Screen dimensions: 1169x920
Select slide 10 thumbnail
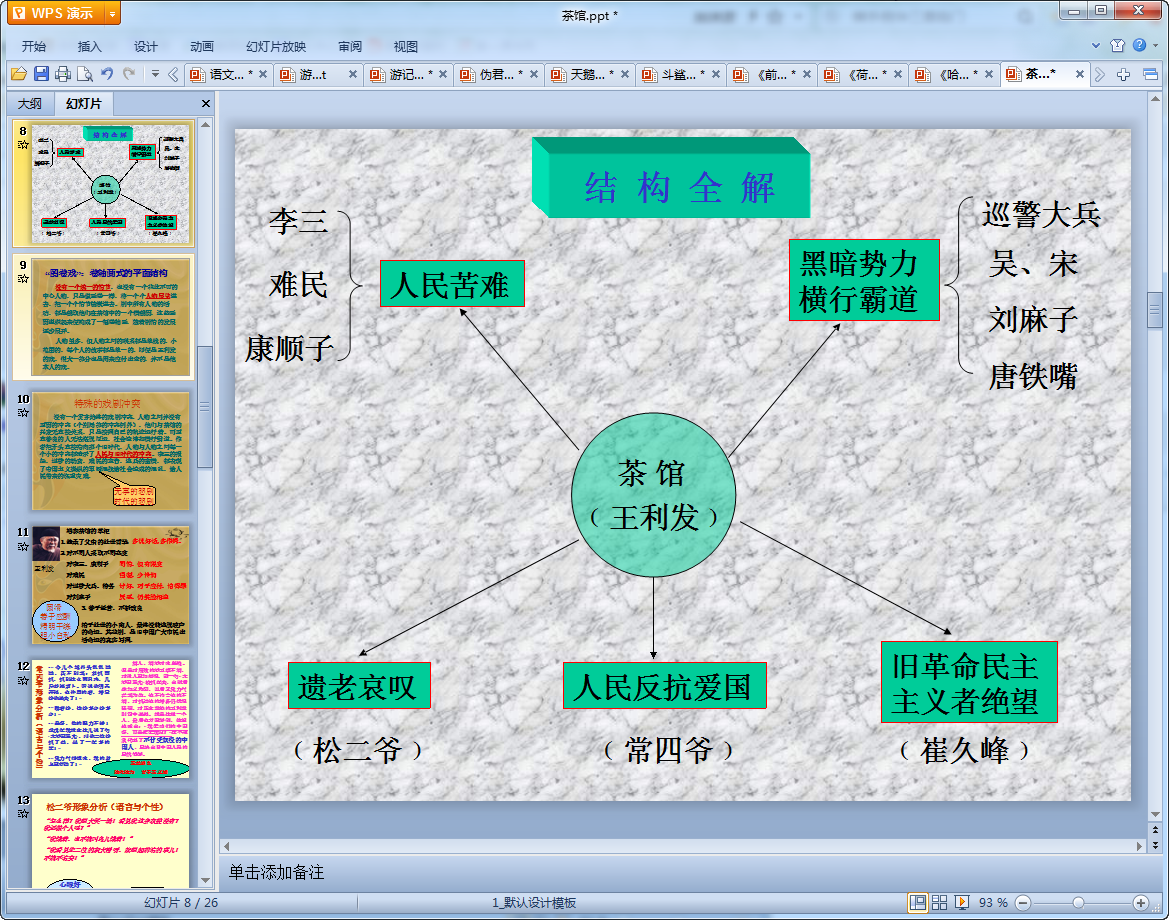[110, 451]
